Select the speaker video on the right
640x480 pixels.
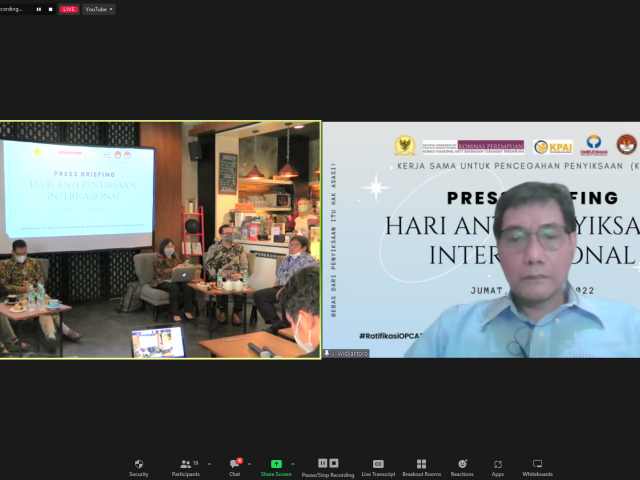[481, 240]
